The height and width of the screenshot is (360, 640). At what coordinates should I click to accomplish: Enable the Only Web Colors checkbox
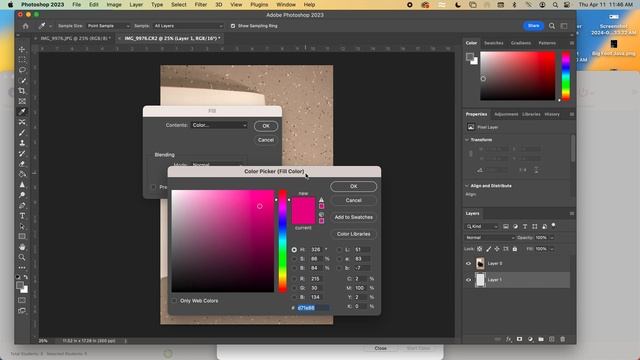point(175,300)
